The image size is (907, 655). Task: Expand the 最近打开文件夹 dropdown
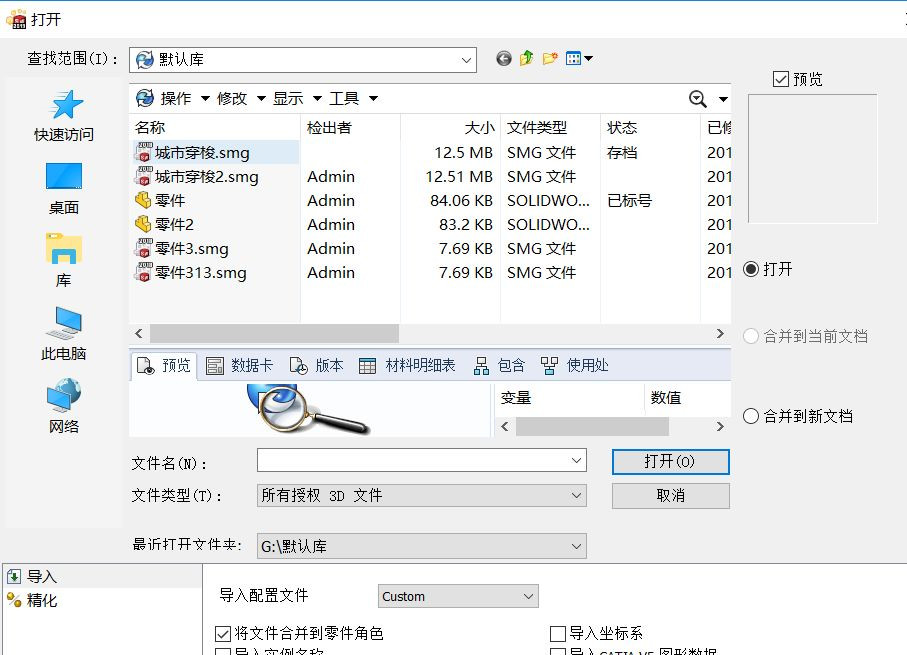[x=576, y=547]
